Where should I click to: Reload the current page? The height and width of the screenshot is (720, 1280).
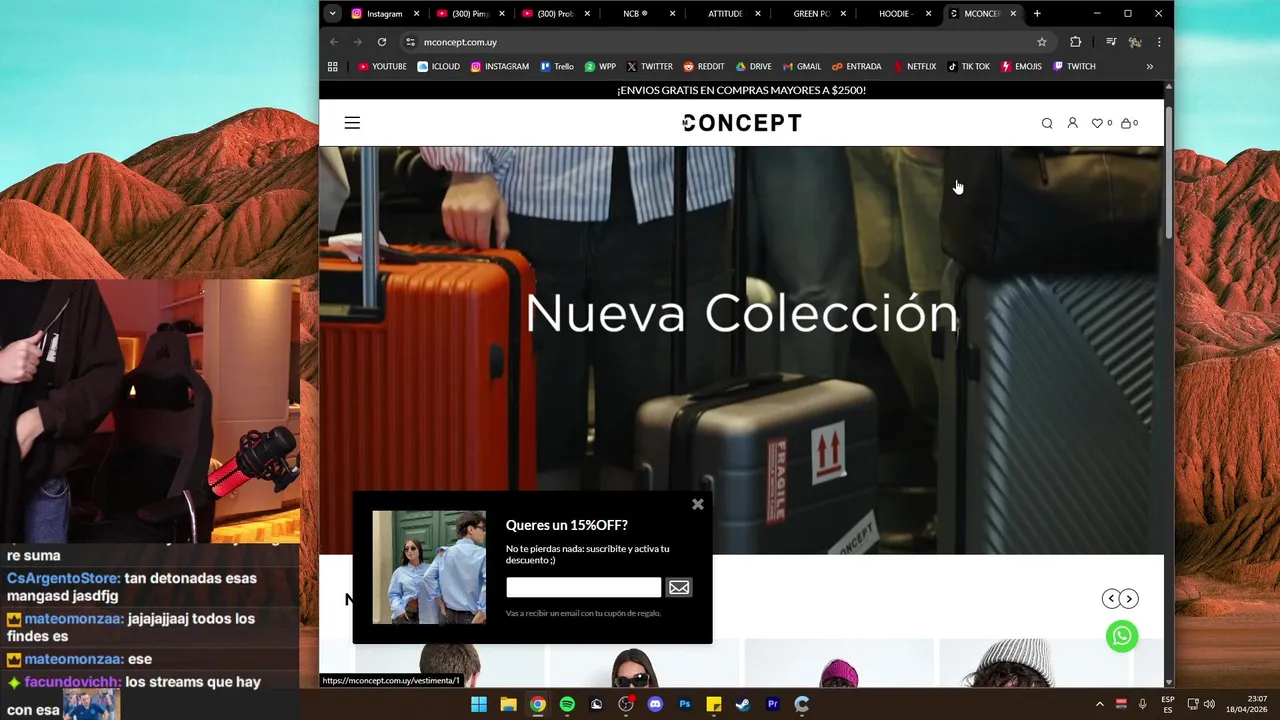pos(382,42)
